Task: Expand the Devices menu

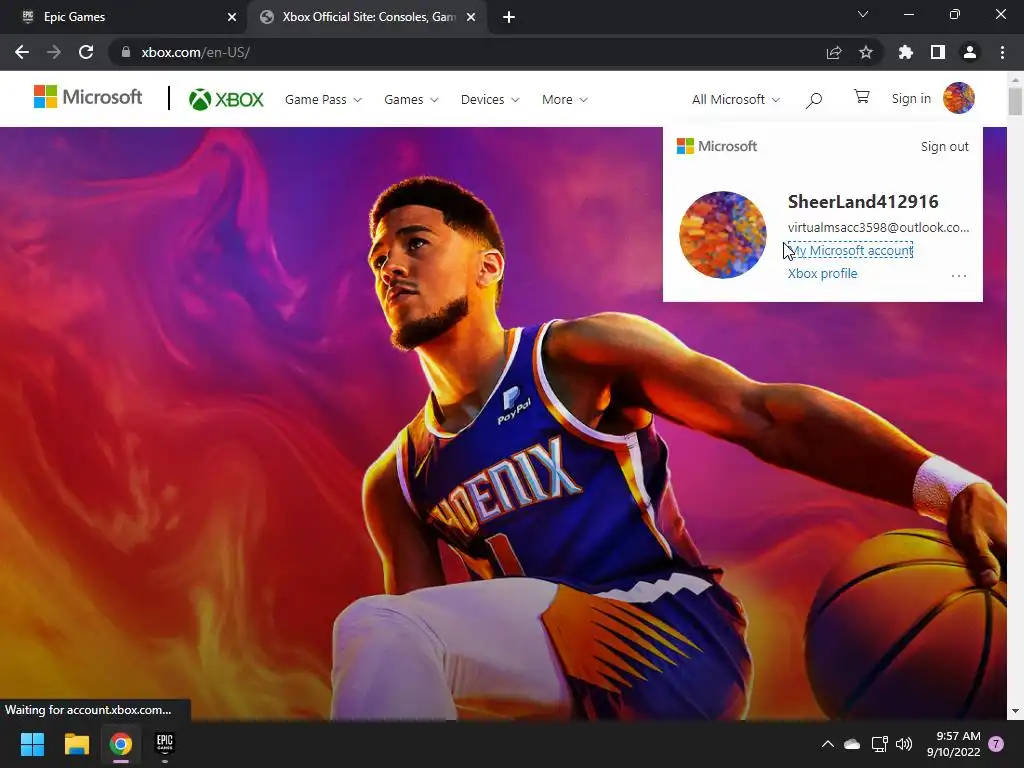Action: [490, 100]
